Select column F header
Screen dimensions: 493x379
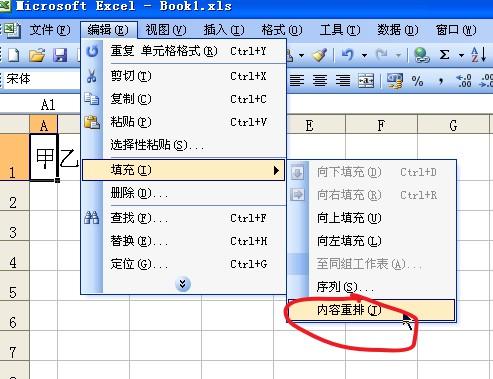[x=381, y=126]
